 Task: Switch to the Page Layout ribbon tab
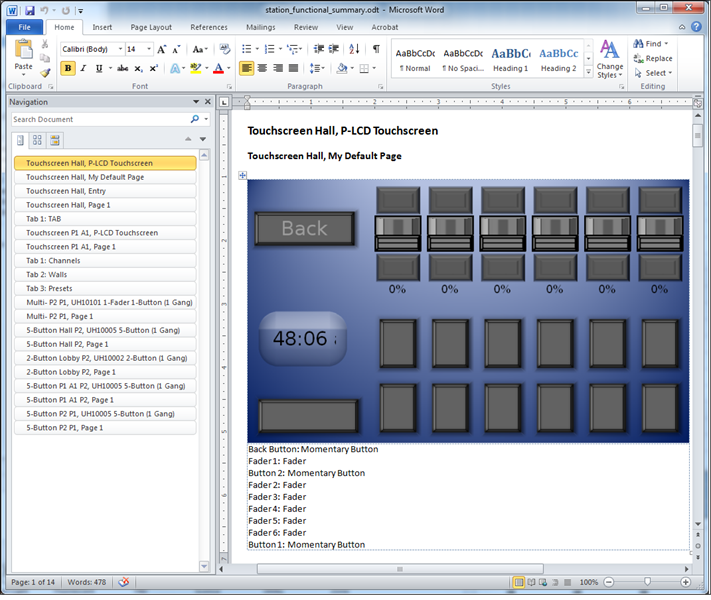pyautogui.click(x=151, y=27)
